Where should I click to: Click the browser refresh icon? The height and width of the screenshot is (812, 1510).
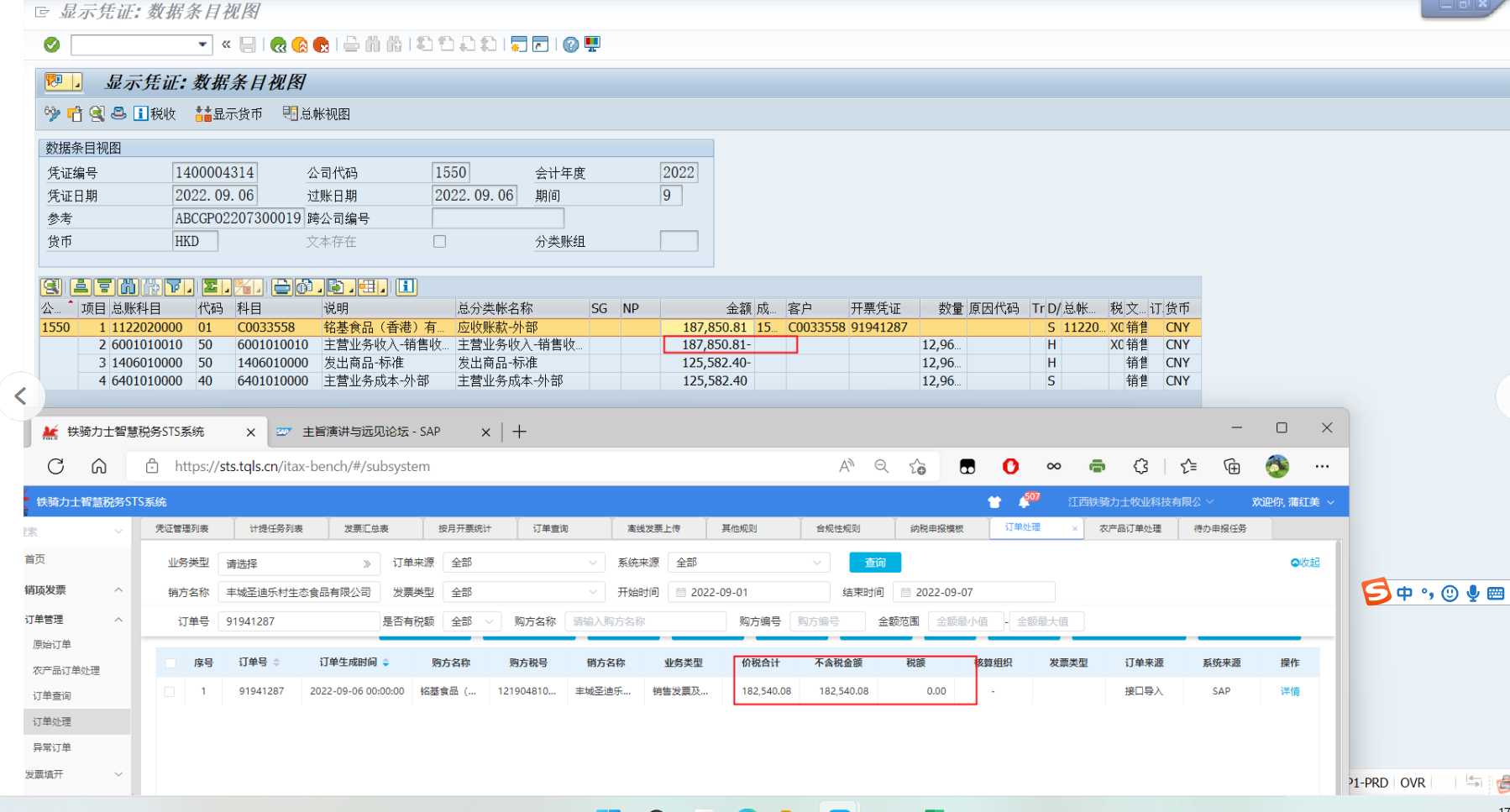(56, 466)
